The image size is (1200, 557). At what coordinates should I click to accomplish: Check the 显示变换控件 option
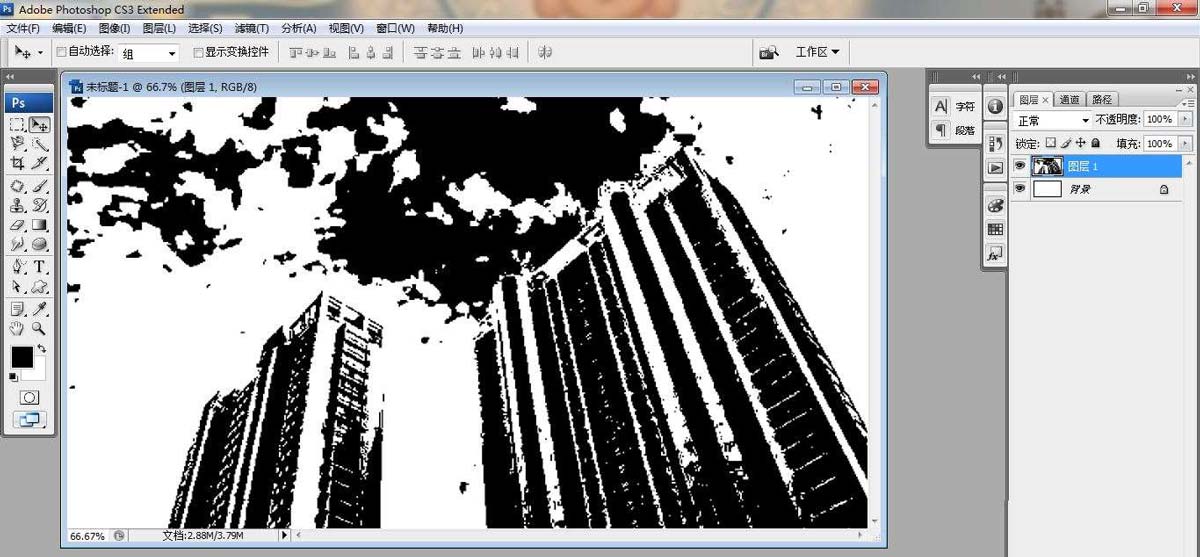tap(198, 52)
